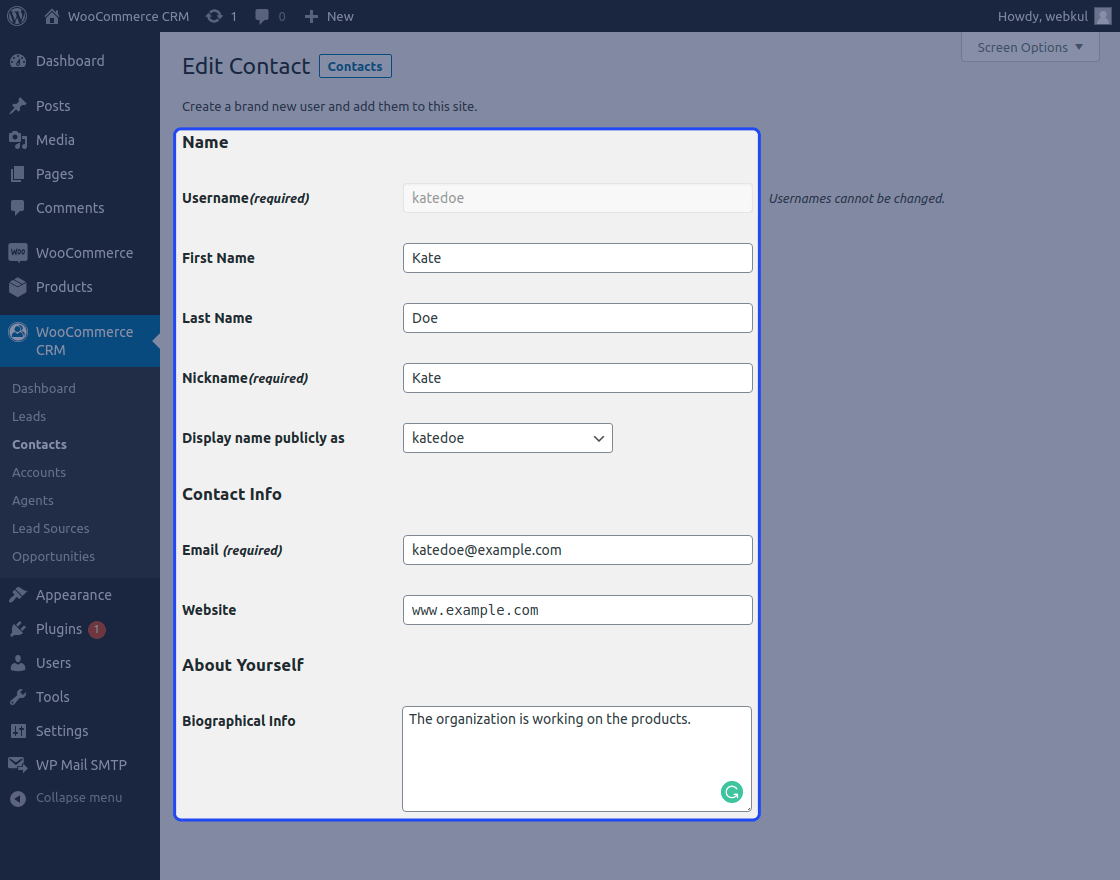Focus the First Name field

pos(578,258)
